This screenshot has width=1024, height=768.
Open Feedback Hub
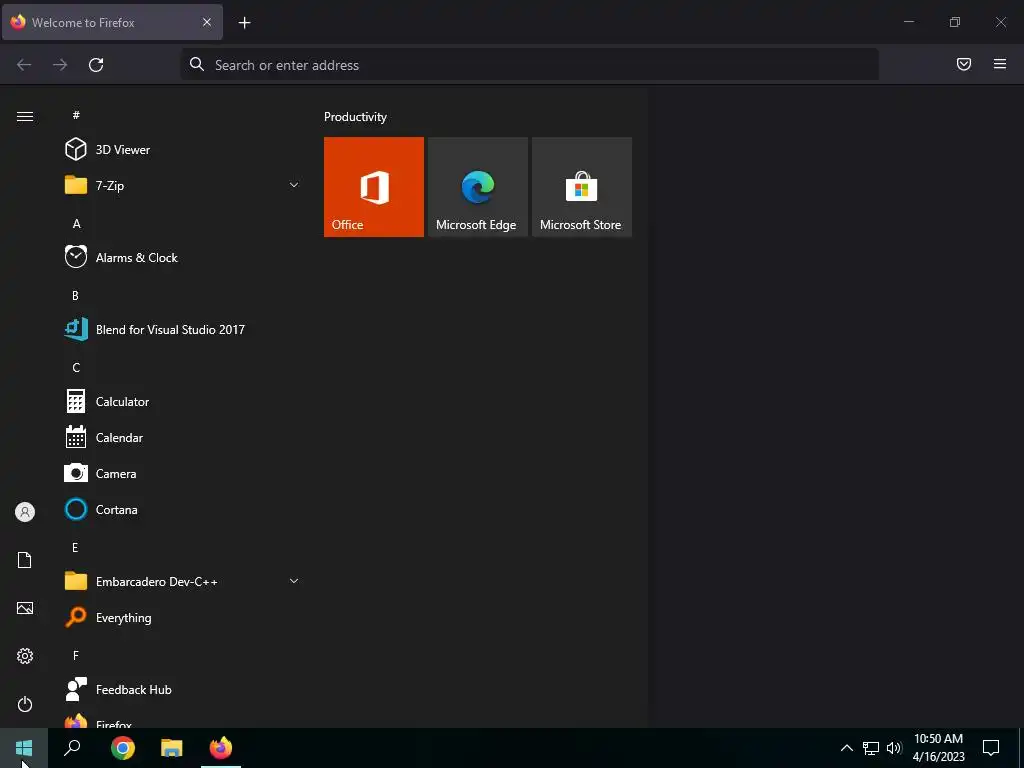tap(183, 689)
